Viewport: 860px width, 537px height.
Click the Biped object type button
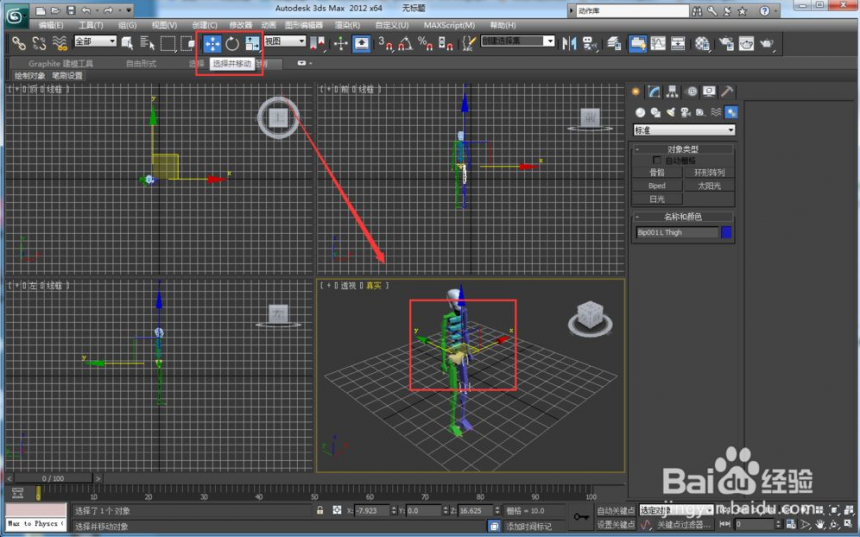tap(657, 185)
